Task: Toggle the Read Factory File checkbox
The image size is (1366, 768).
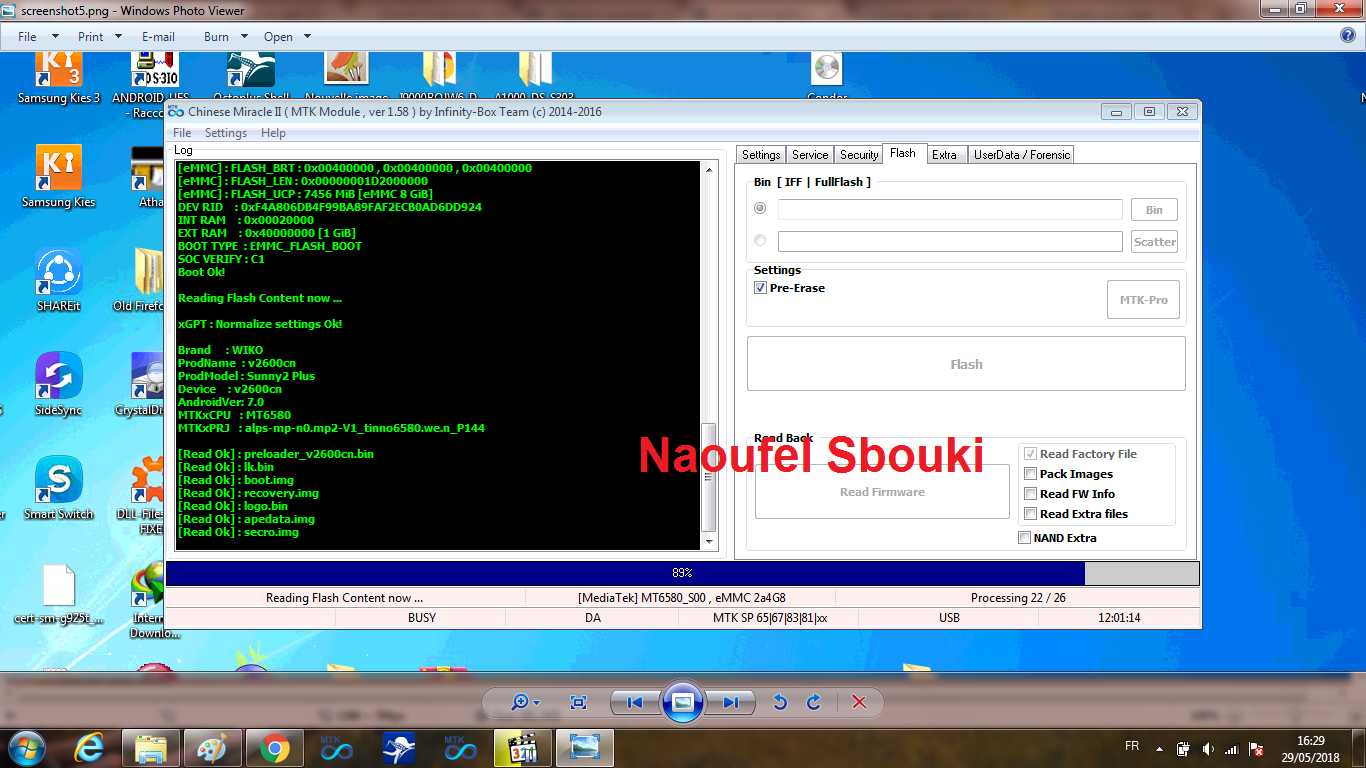Action: tap(1030, 454)
